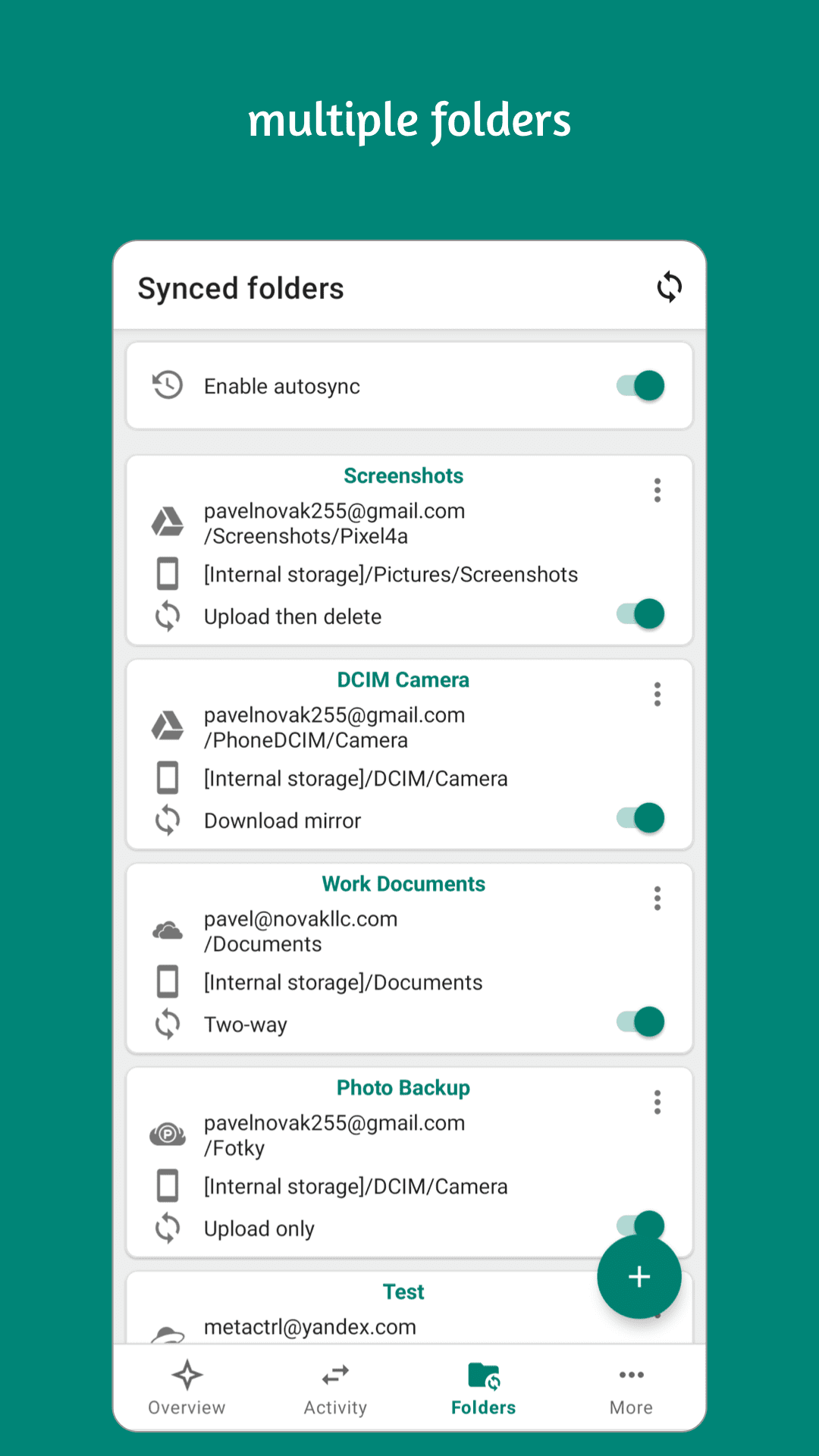The width and height of the screenshot is (819, 1456).
Task: Tap sync method icon beside Two-way
Action: point(168,1025)
